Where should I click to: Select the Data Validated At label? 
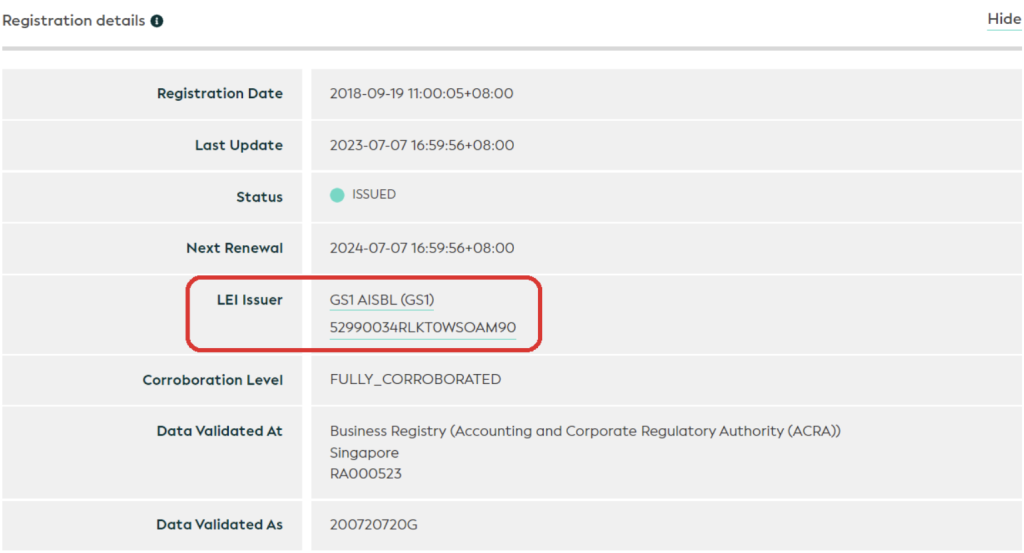219,432
